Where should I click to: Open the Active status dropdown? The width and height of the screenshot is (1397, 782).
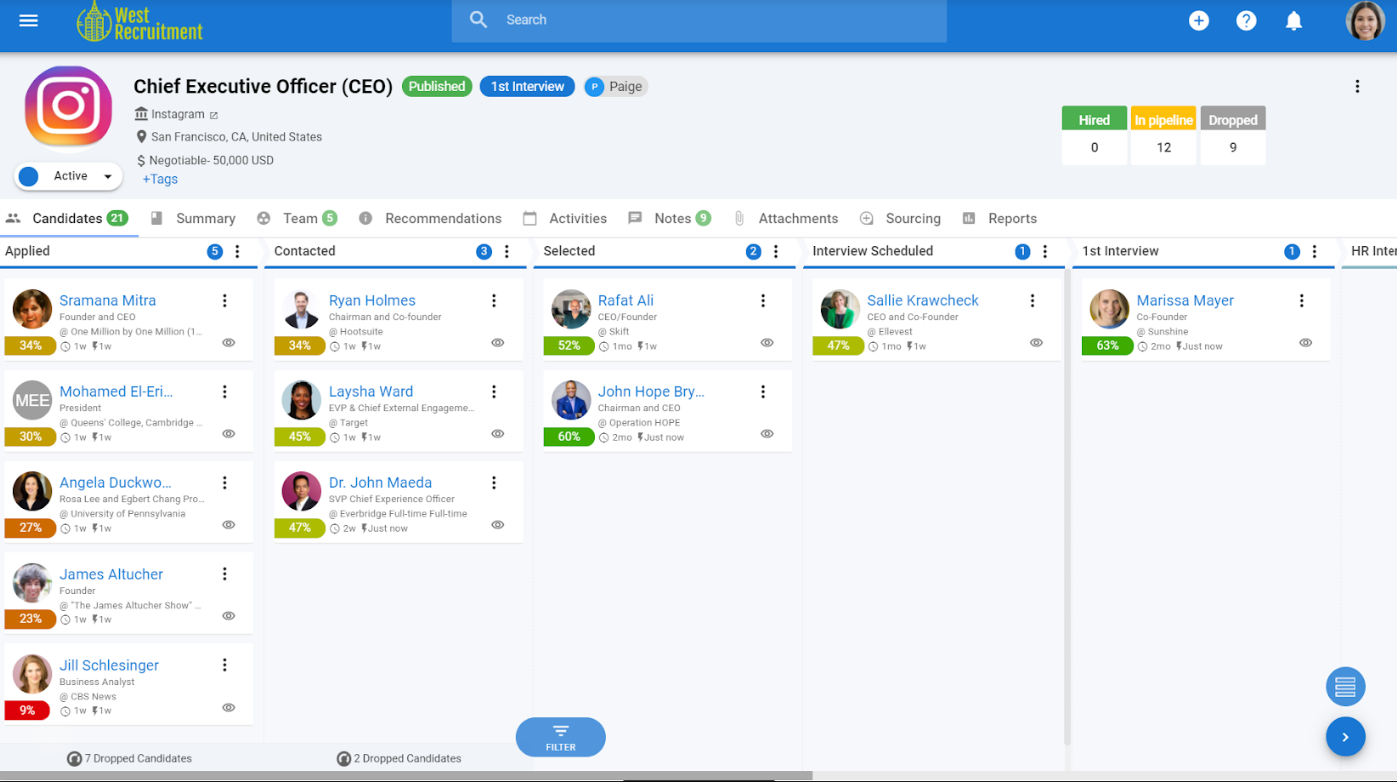coord(68,177)
